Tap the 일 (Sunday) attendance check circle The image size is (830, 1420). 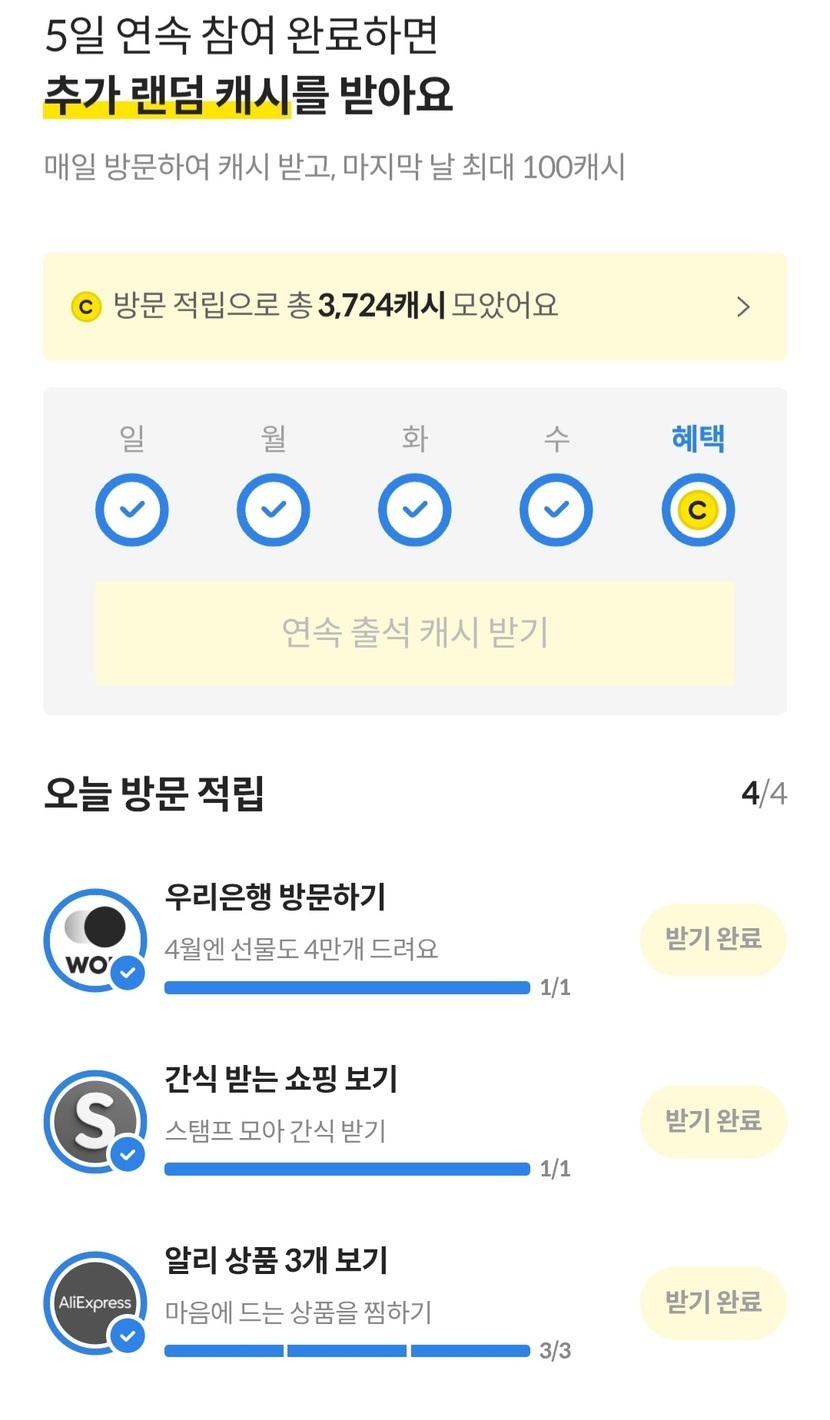[x=132, y=510]
